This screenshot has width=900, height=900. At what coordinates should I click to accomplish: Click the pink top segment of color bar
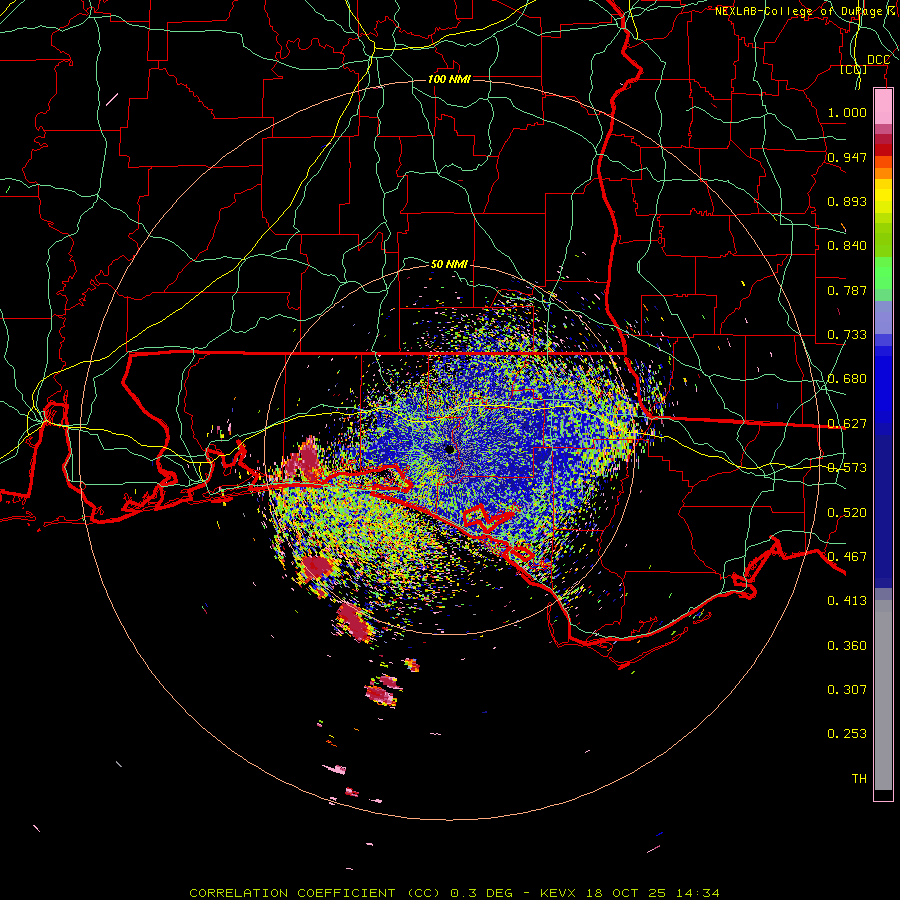point(883,107)
